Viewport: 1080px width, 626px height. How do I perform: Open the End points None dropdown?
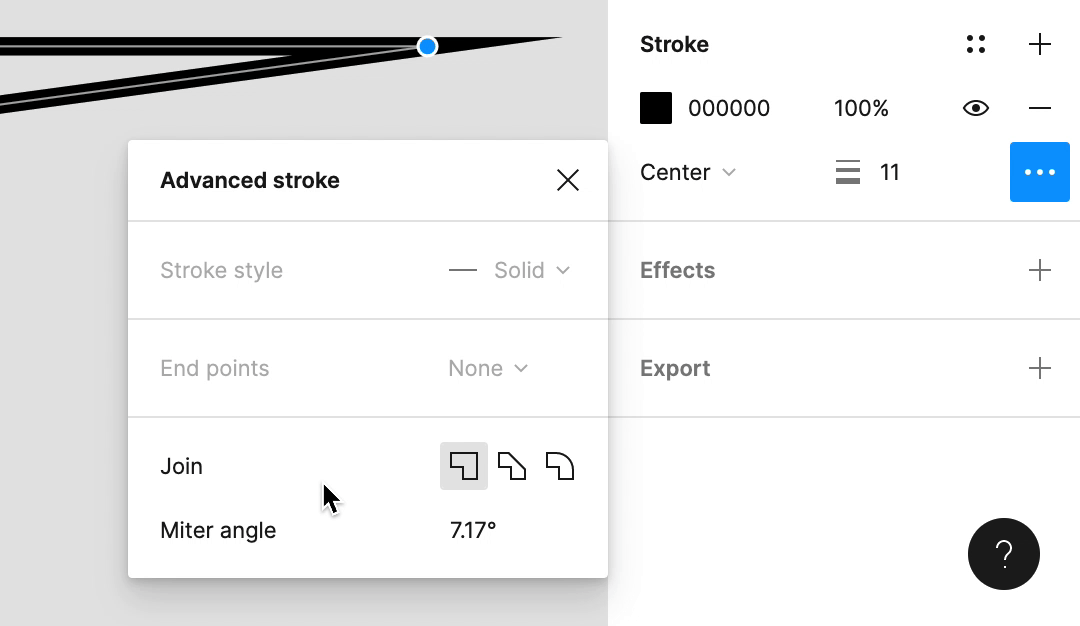click(x=487, y=368)
